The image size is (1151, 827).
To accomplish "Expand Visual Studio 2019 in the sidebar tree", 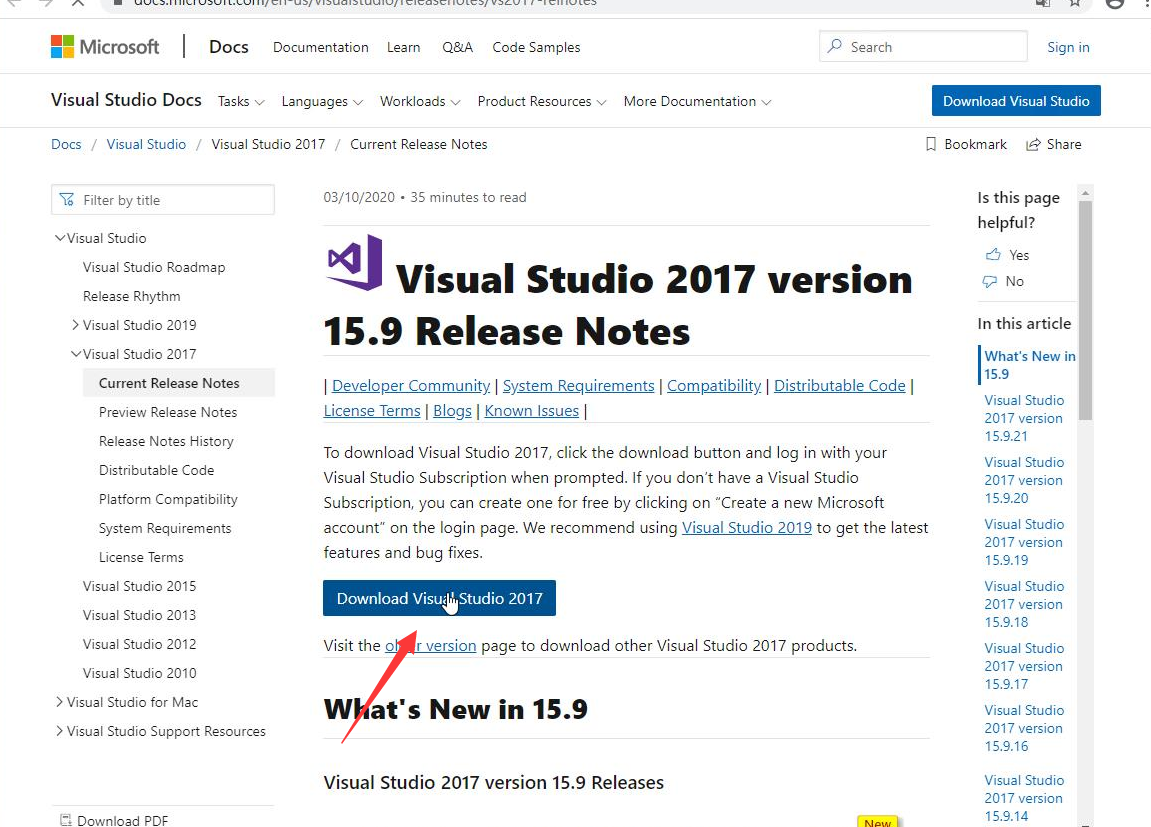I will (75, 324).
